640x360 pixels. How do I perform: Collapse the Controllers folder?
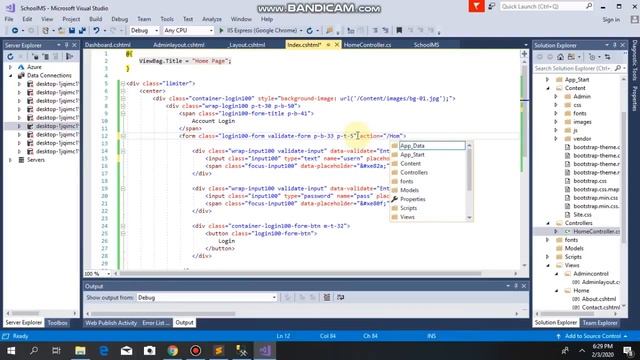click(x=548, y=223)
